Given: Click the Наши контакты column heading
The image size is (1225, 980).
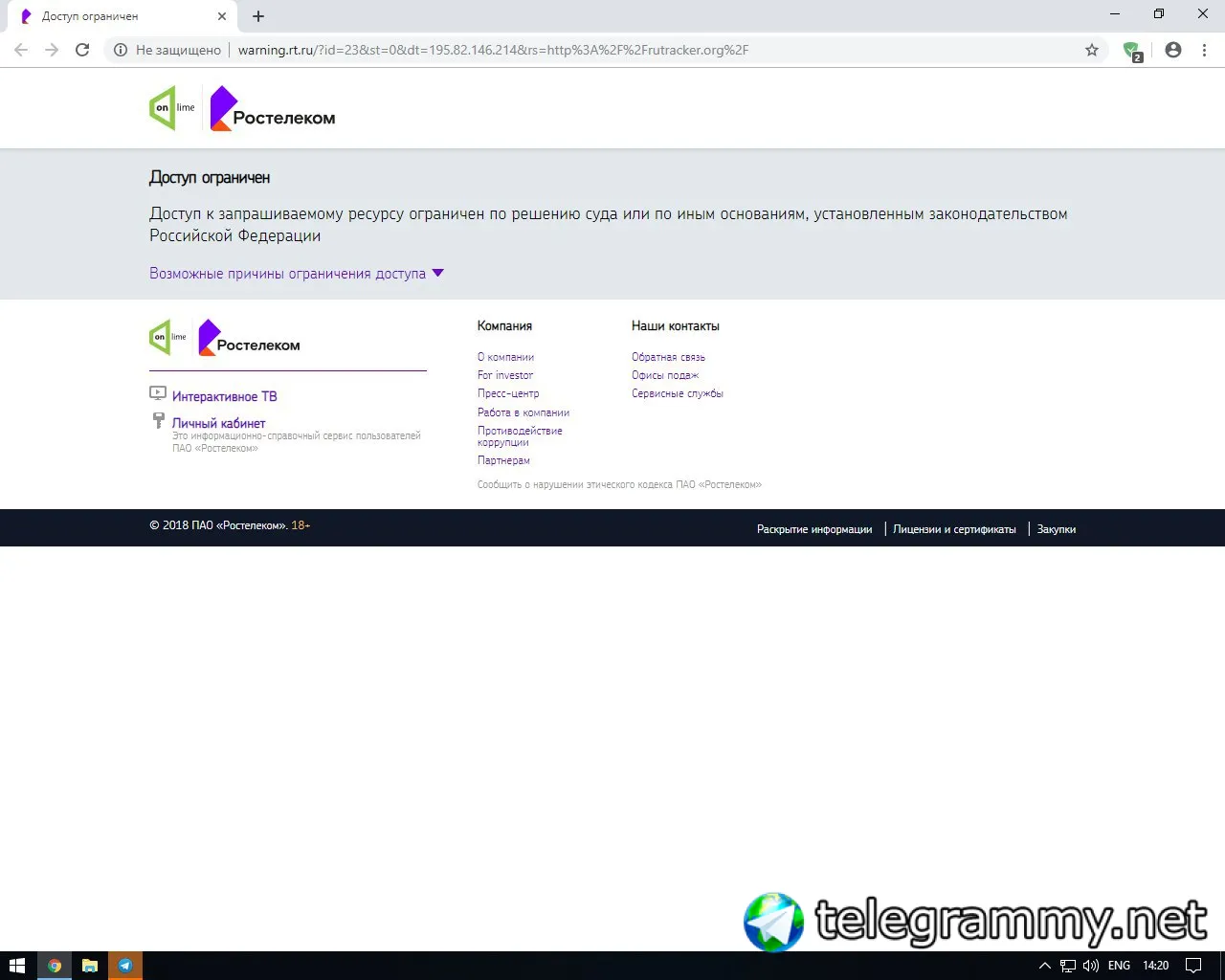Looking at the screenshot, I should [676, 326].
